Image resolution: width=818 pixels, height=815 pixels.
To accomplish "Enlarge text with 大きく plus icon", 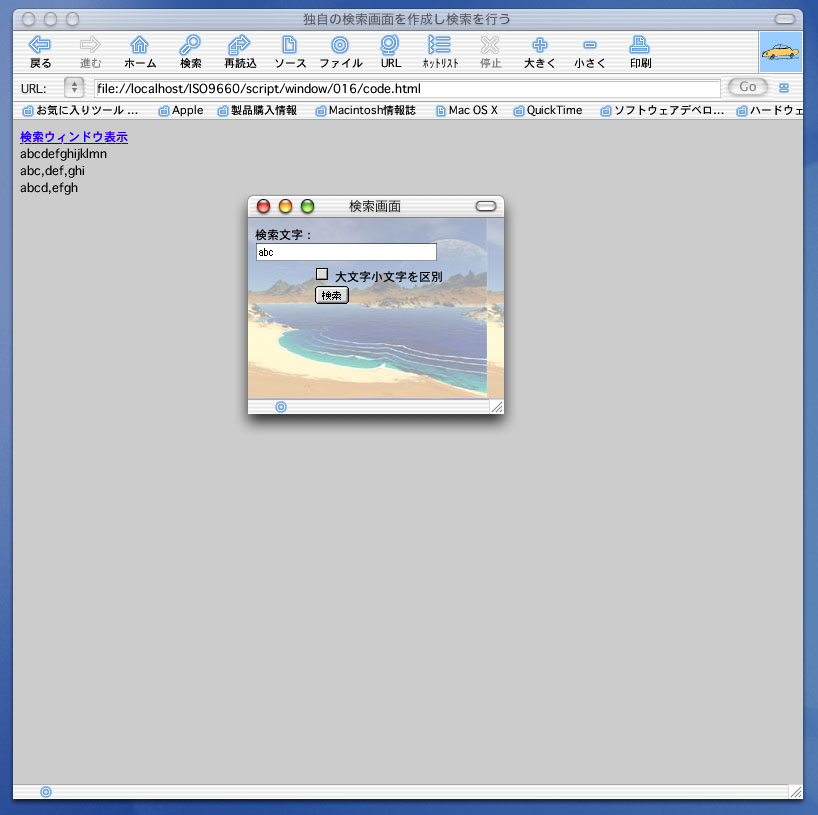I will pyautogui.click(x=540, y=45).
